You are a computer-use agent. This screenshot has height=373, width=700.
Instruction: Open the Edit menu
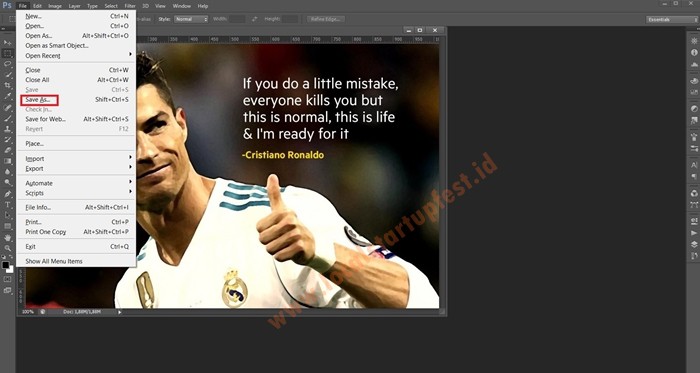[x=38, y=6]
